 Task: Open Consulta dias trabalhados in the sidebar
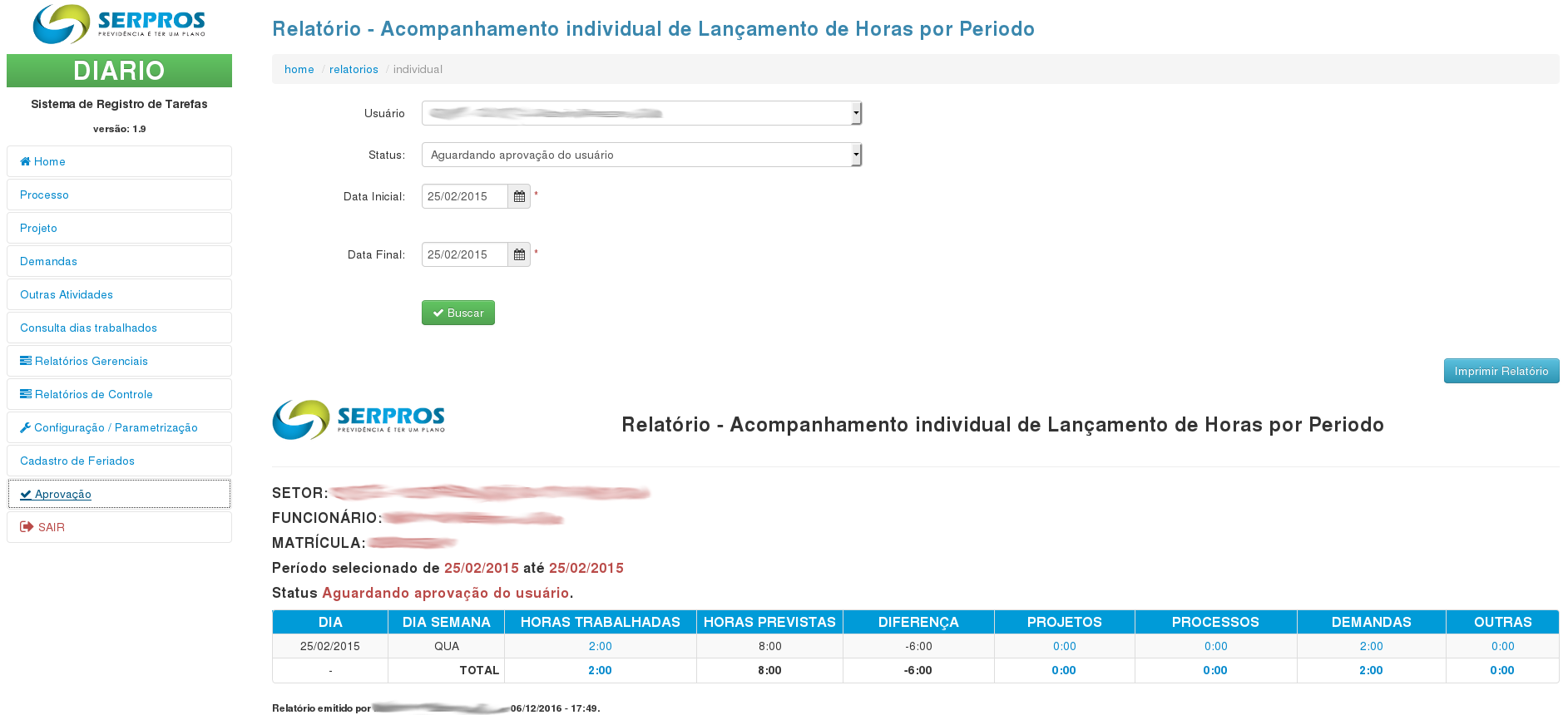click(x=88, y=328)
